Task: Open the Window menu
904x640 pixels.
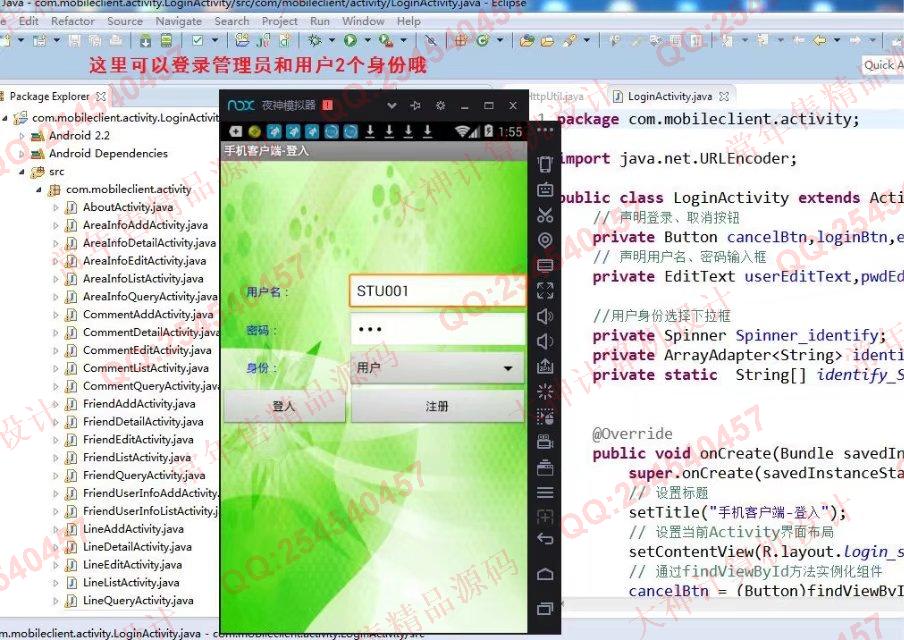Action: 363,21
